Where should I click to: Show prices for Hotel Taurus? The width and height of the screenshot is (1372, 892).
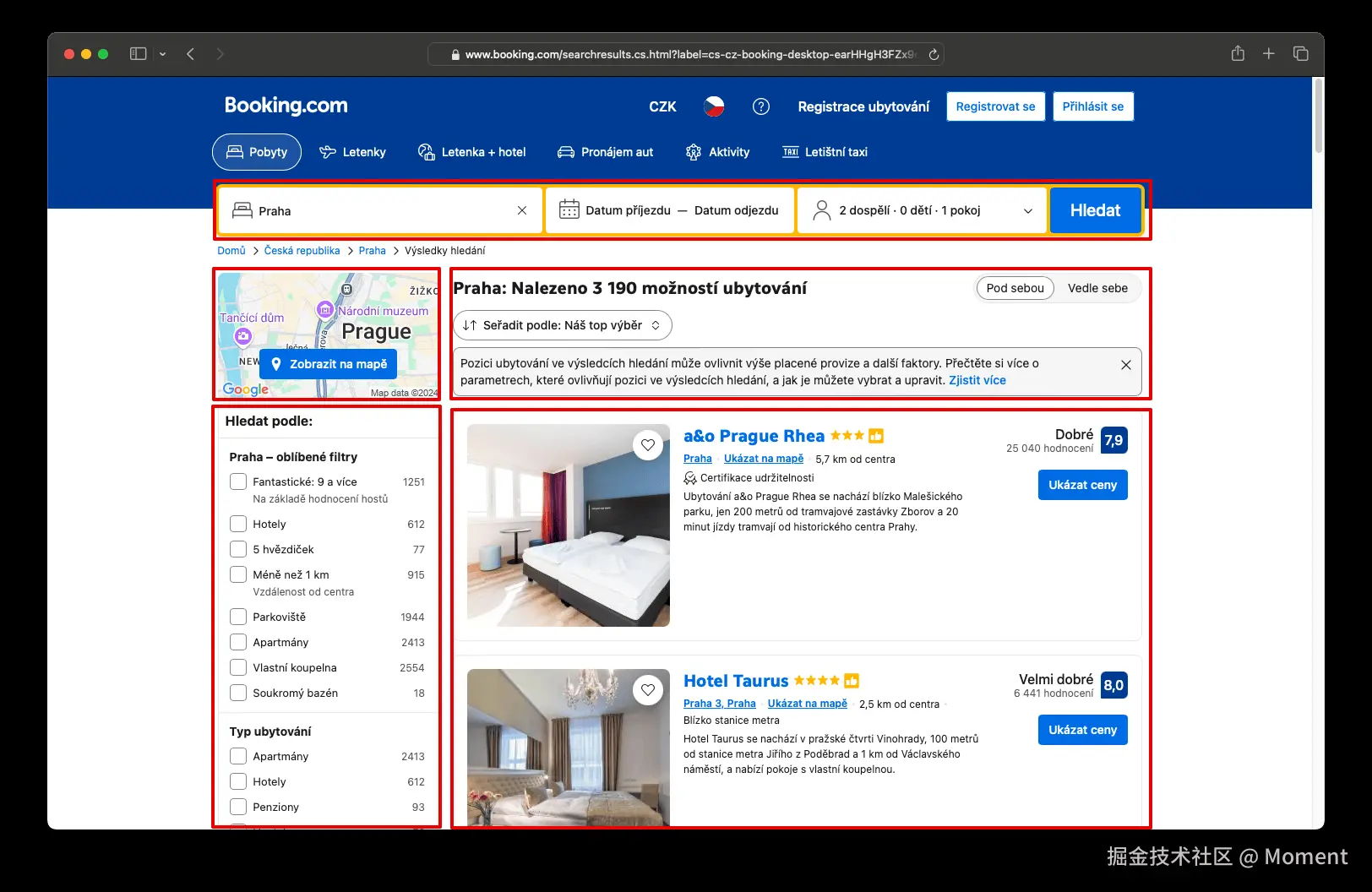1082,730
